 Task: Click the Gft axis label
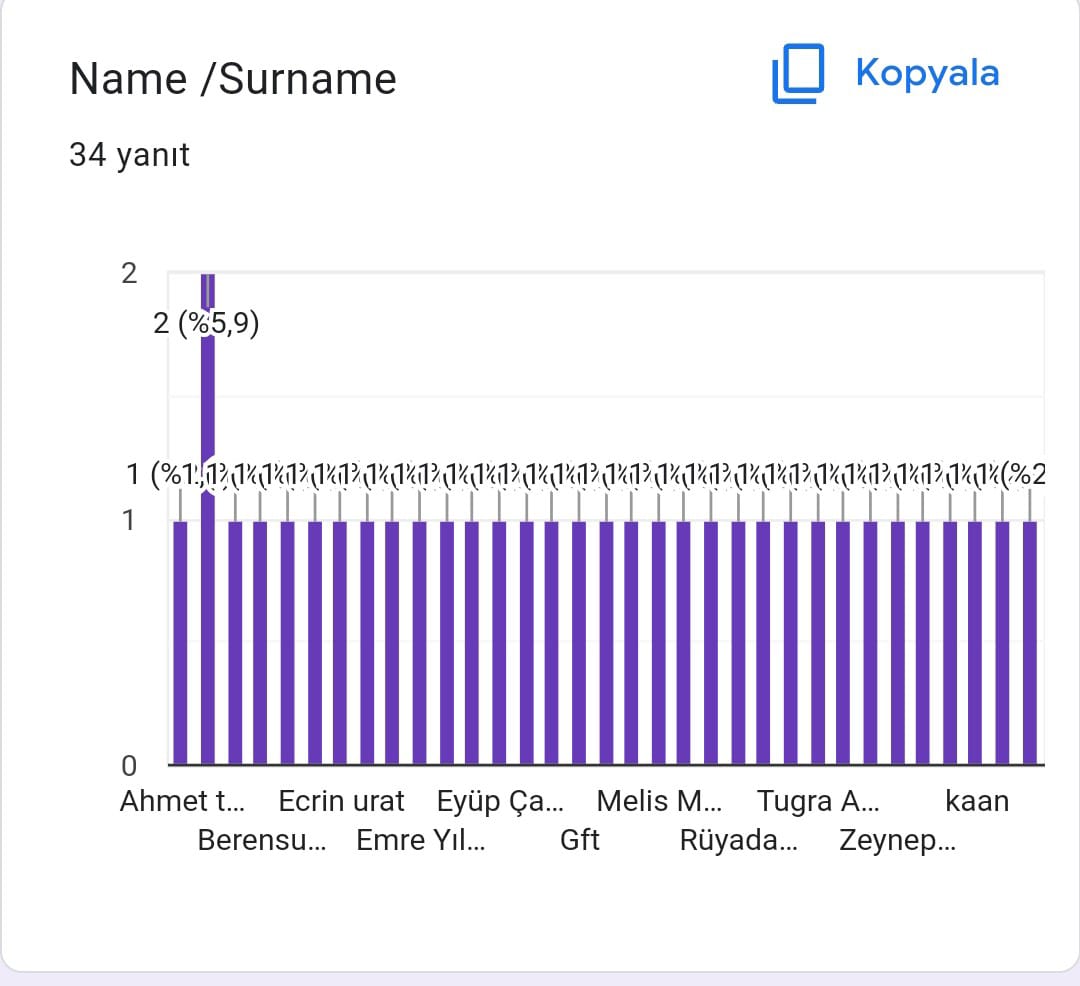point(579,840)
